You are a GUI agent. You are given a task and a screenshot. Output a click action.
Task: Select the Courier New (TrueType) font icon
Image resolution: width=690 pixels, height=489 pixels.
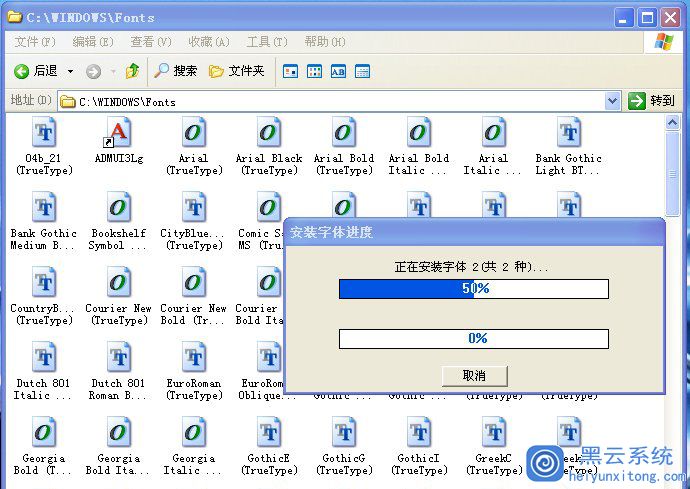(119, 282)
